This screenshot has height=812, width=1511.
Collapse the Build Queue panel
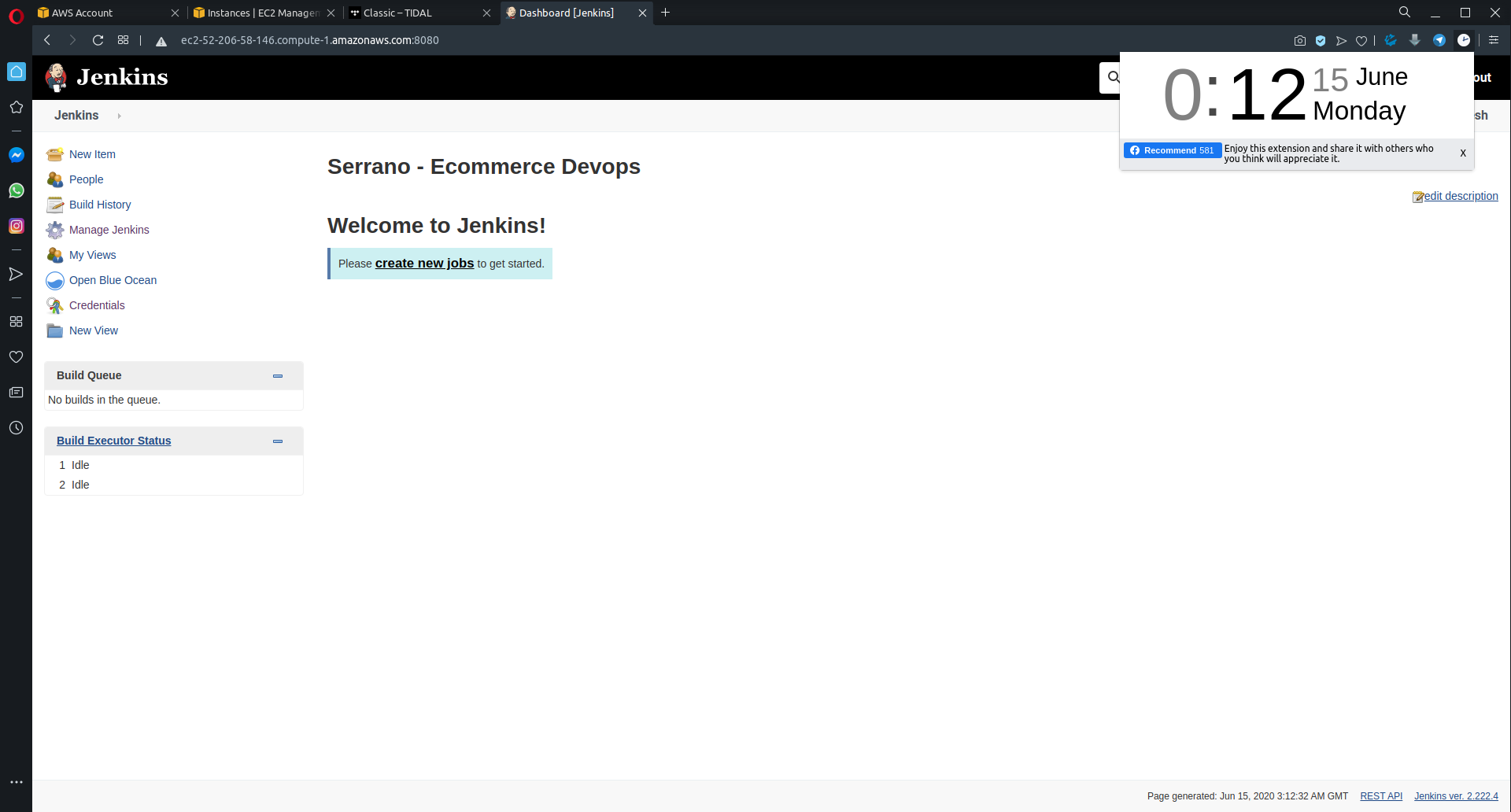278,376
